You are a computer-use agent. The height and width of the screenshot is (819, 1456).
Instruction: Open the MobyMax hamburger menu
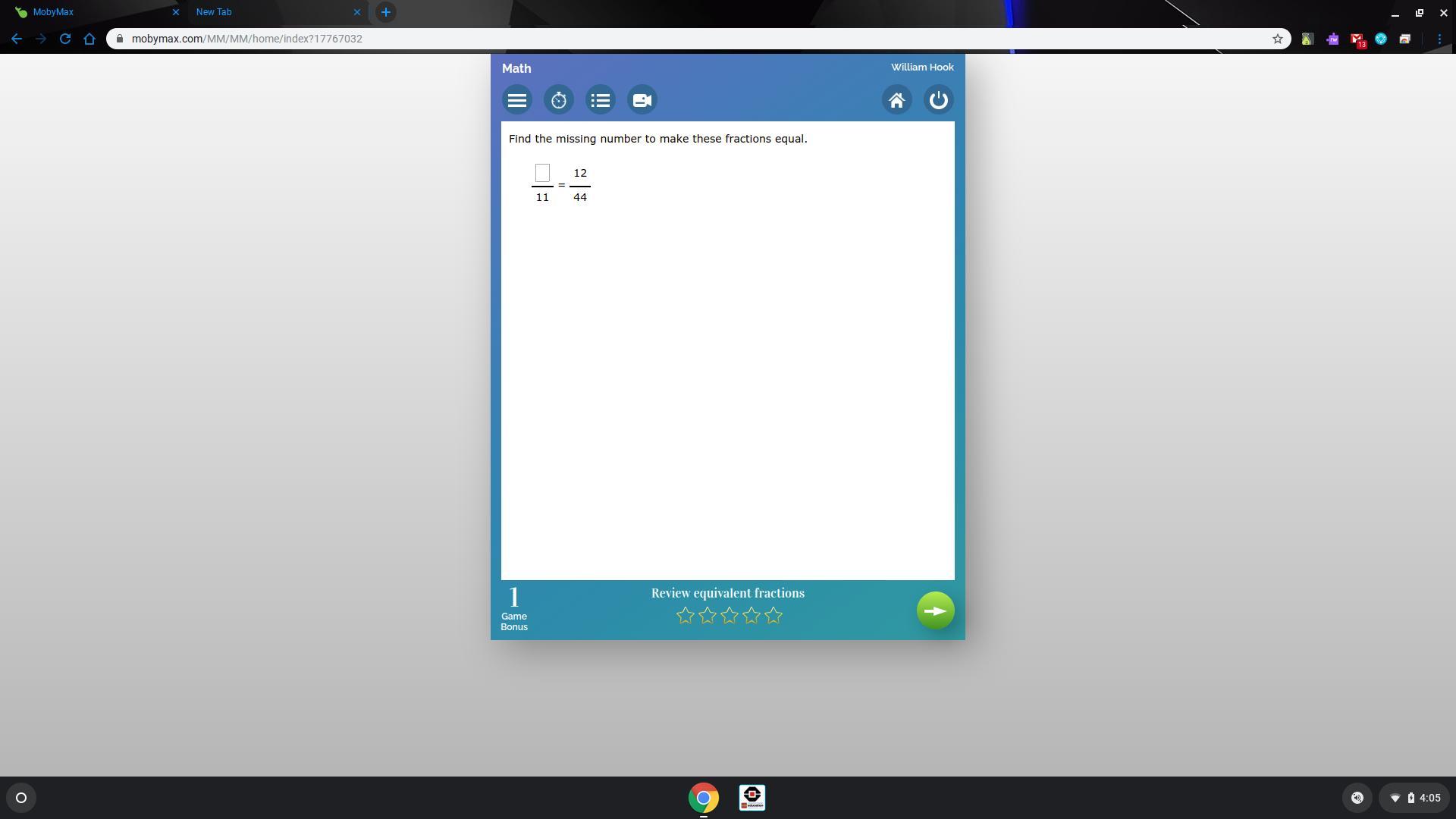click(517, 100)
